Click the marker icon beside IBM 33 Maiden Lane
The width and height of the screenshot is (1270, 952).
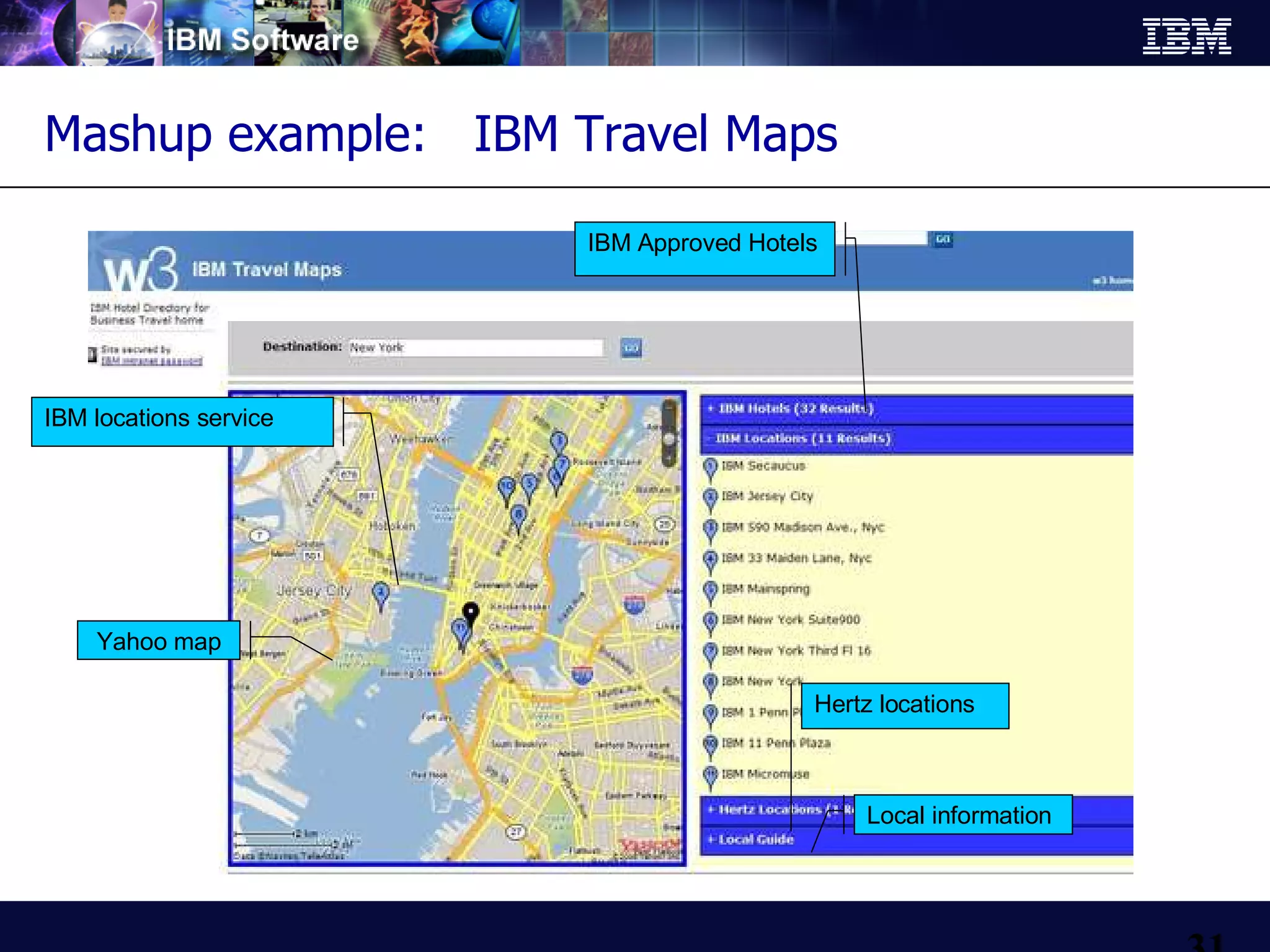(711, 561)
